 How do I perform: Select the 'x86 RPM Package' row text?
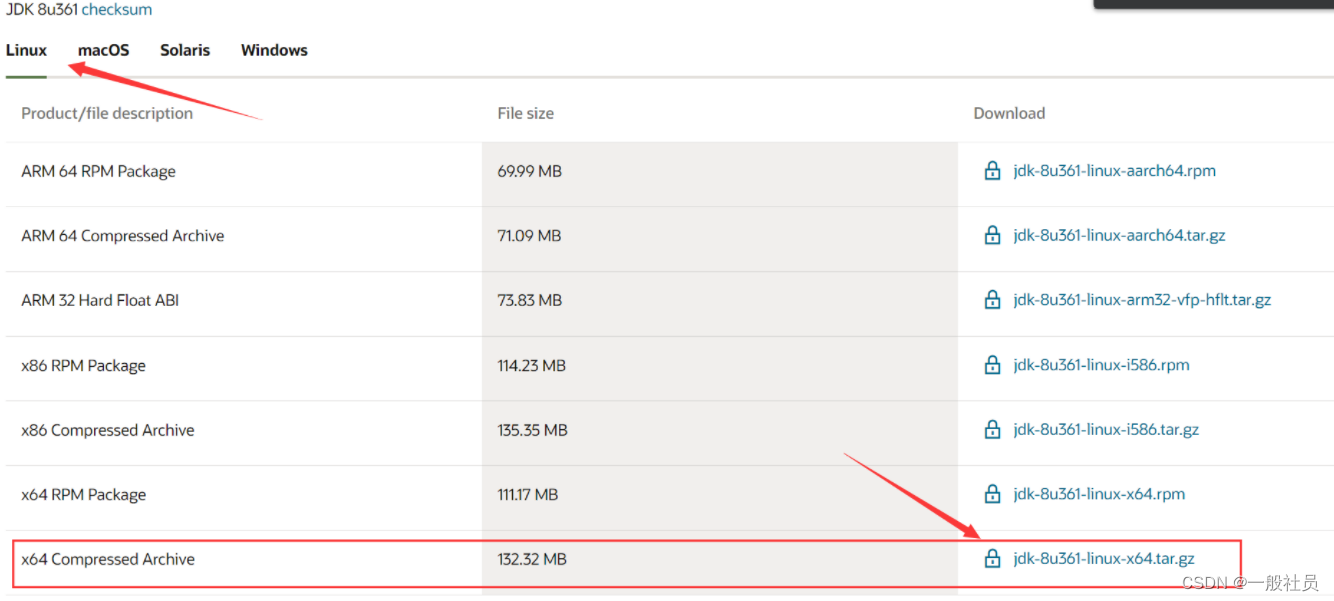83,365
